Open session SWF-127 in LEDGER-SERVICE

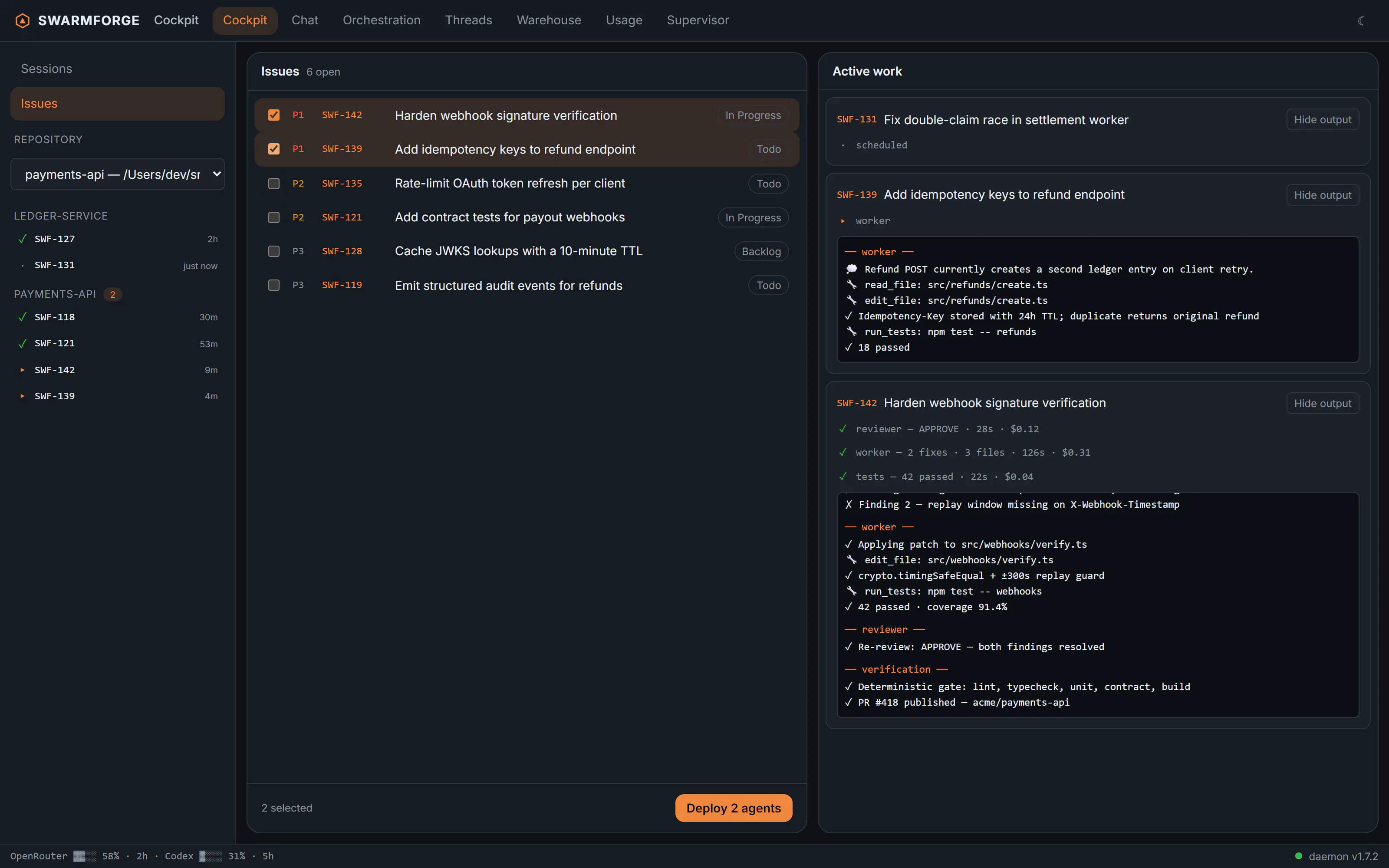click(x=118, y=239)
